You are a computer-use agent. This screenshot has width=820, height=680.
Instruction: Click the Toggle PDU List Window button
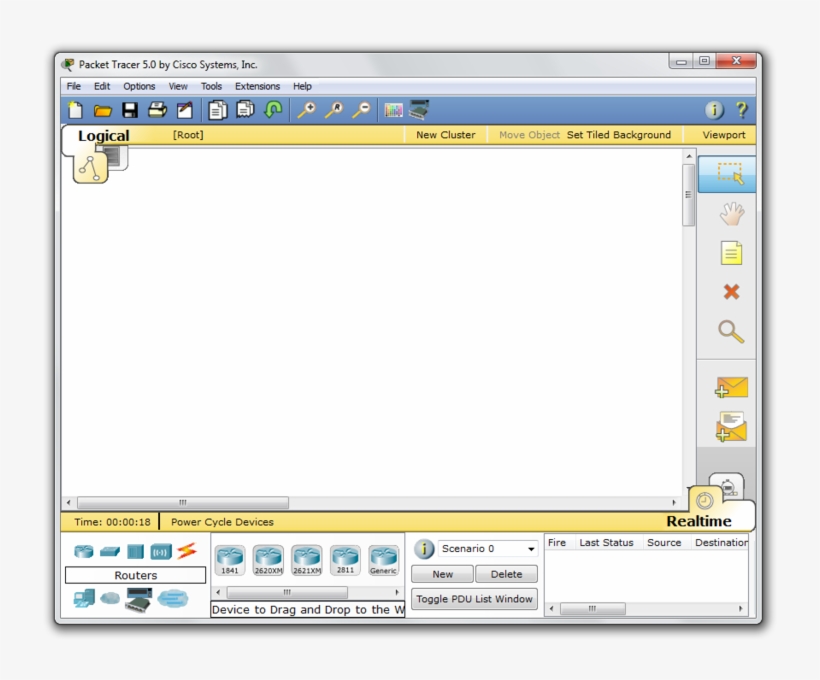click(x=474, y=599)
